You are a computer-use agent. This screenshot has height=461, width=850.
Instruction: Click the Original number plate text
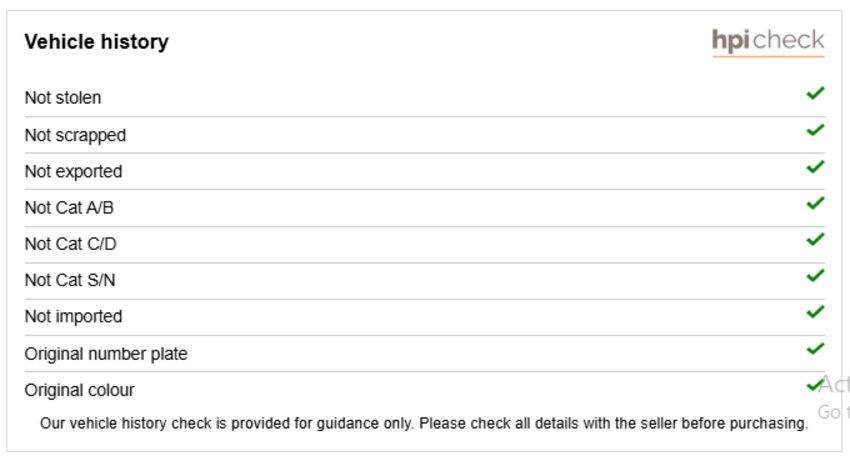coord(106,354)
